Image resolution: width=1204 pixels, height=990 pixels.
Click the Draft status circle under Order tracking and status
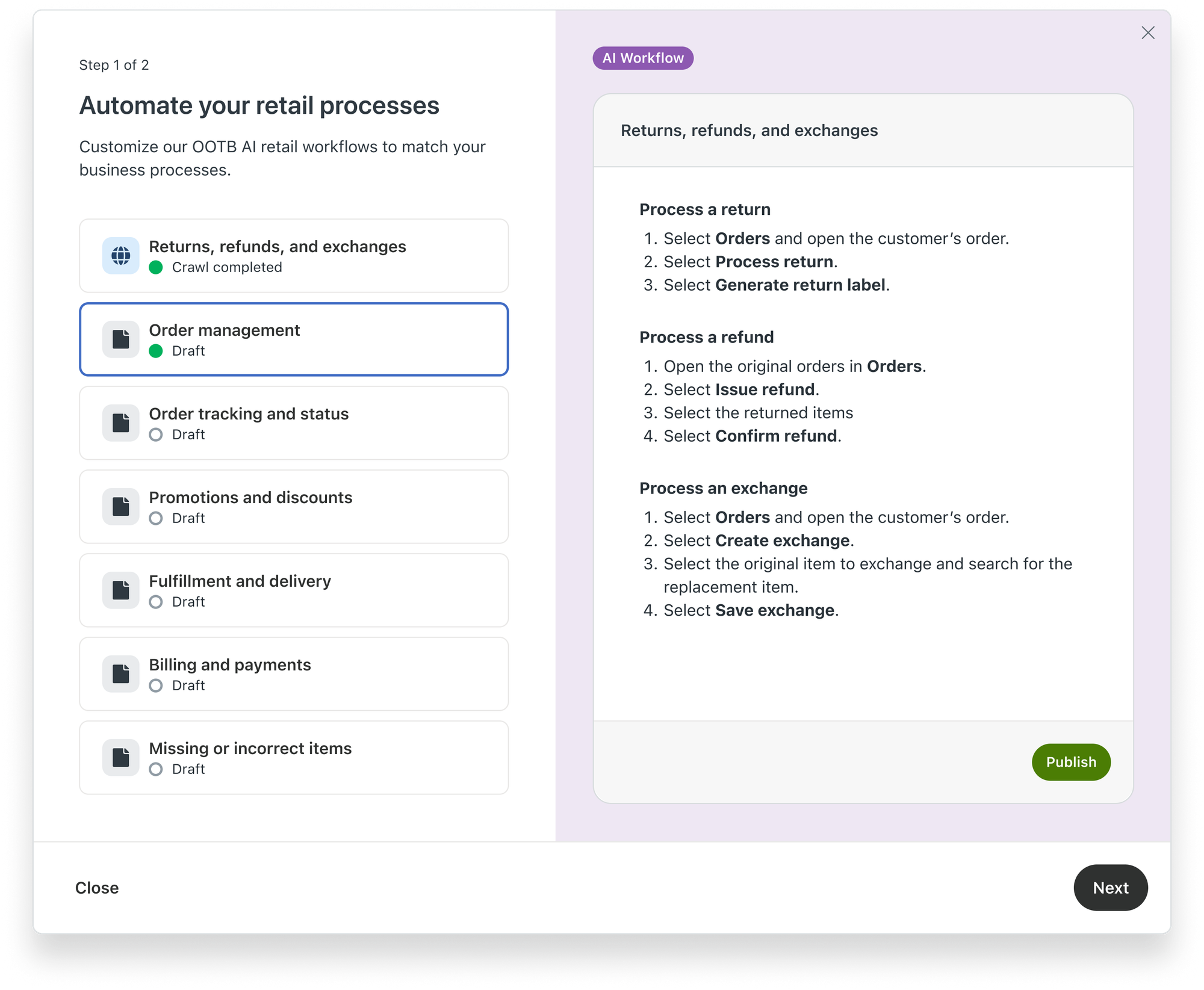(x=156, y=435)
